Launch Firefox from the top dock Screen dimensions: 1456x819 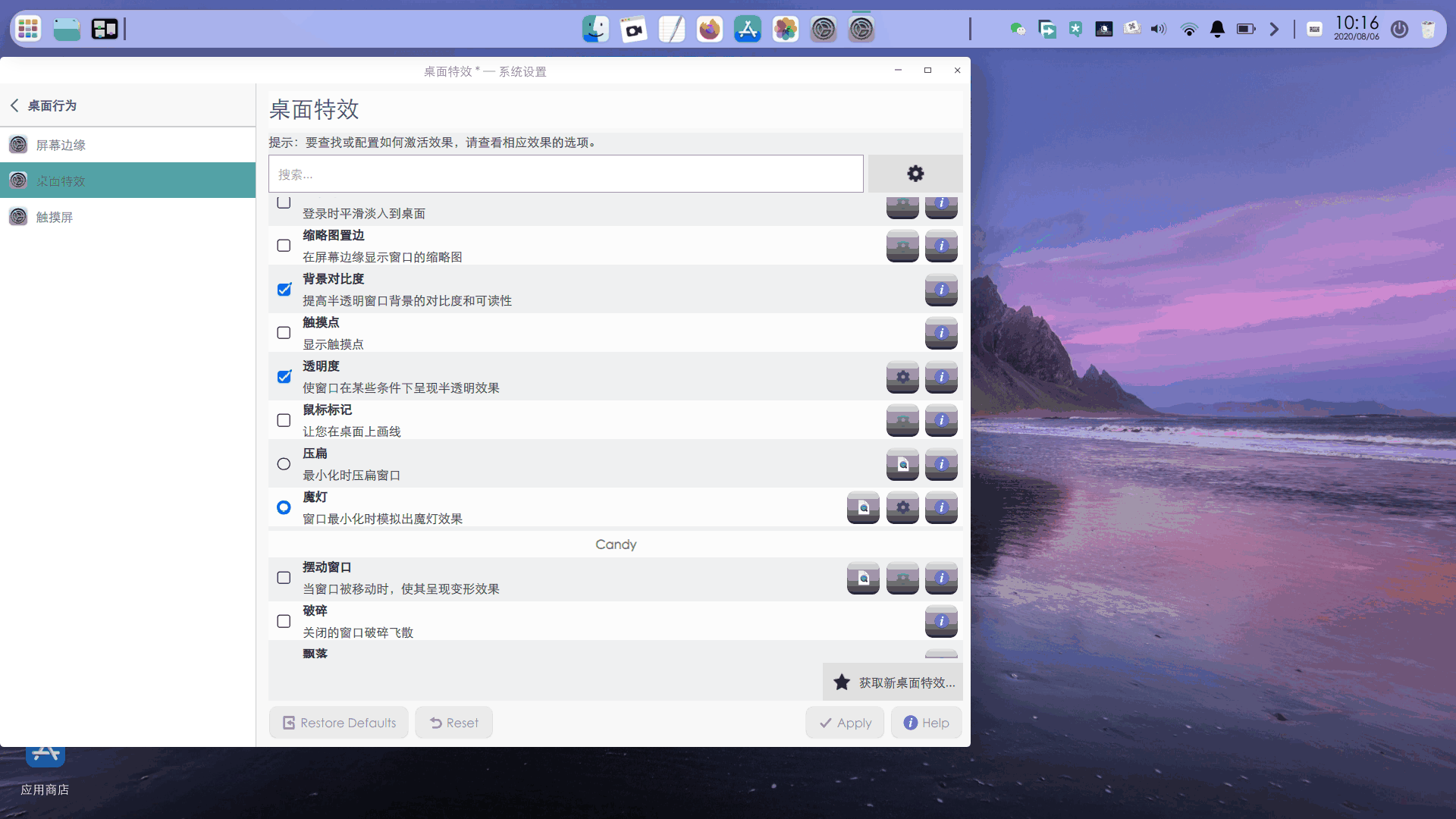[709, 29]
